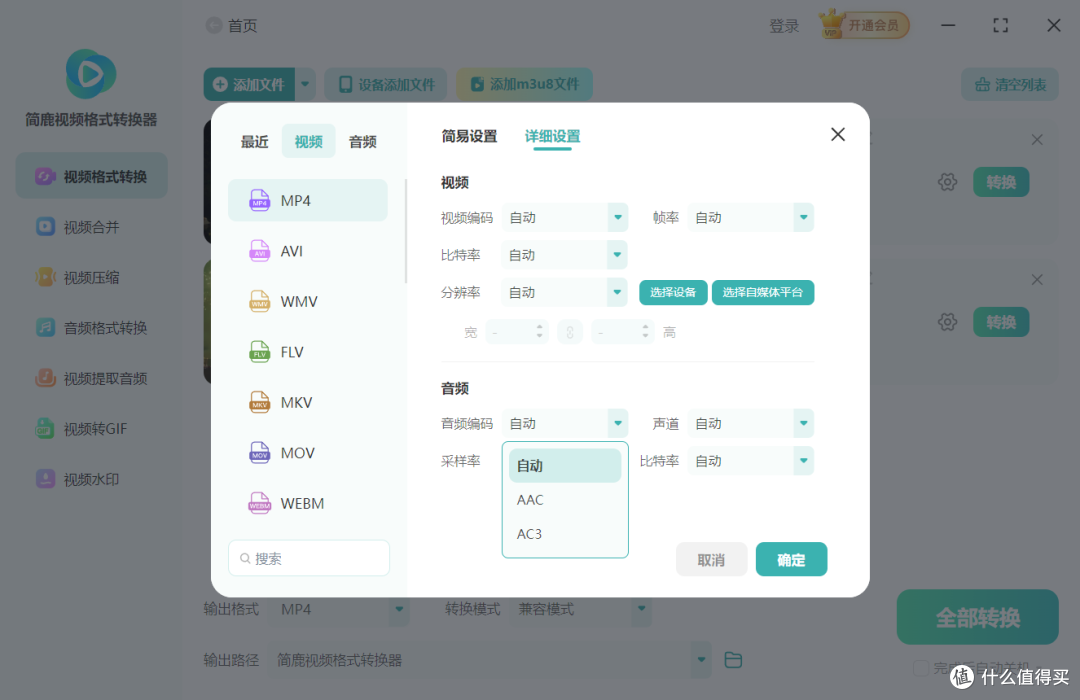Viewport: 1080px width, 700px height.
Task: Select the WEBM format icon
Action: pyautogui.click(x=260, y=503)
